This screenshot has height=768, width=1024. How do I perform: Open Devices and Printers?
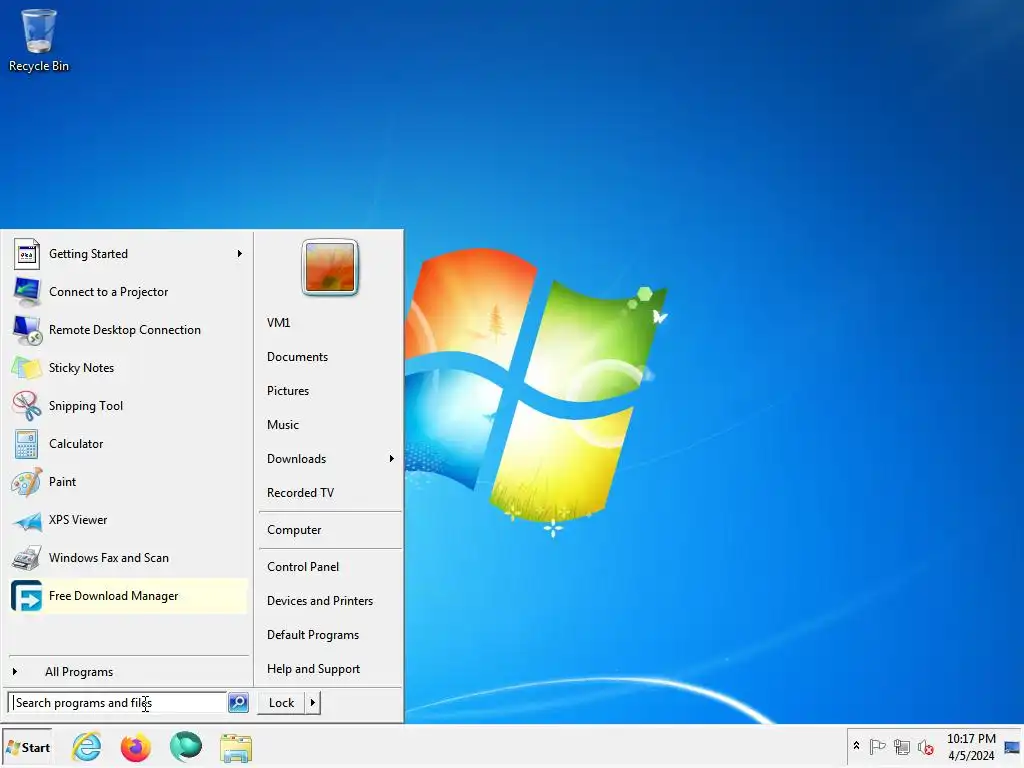(320, 601)
